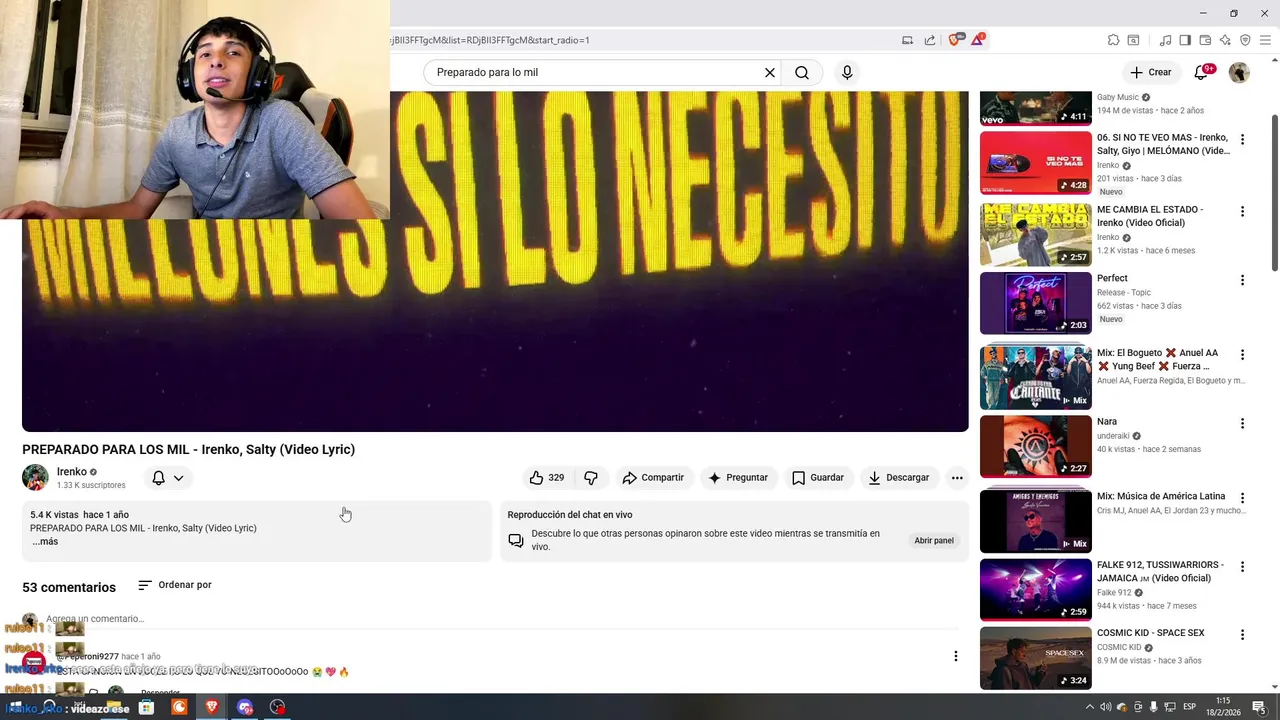This screenshot has height=720, width=1280.
Task: Open the 'SI NO TE VEO MAS' video thumbnail
Action: [1035, 163]
